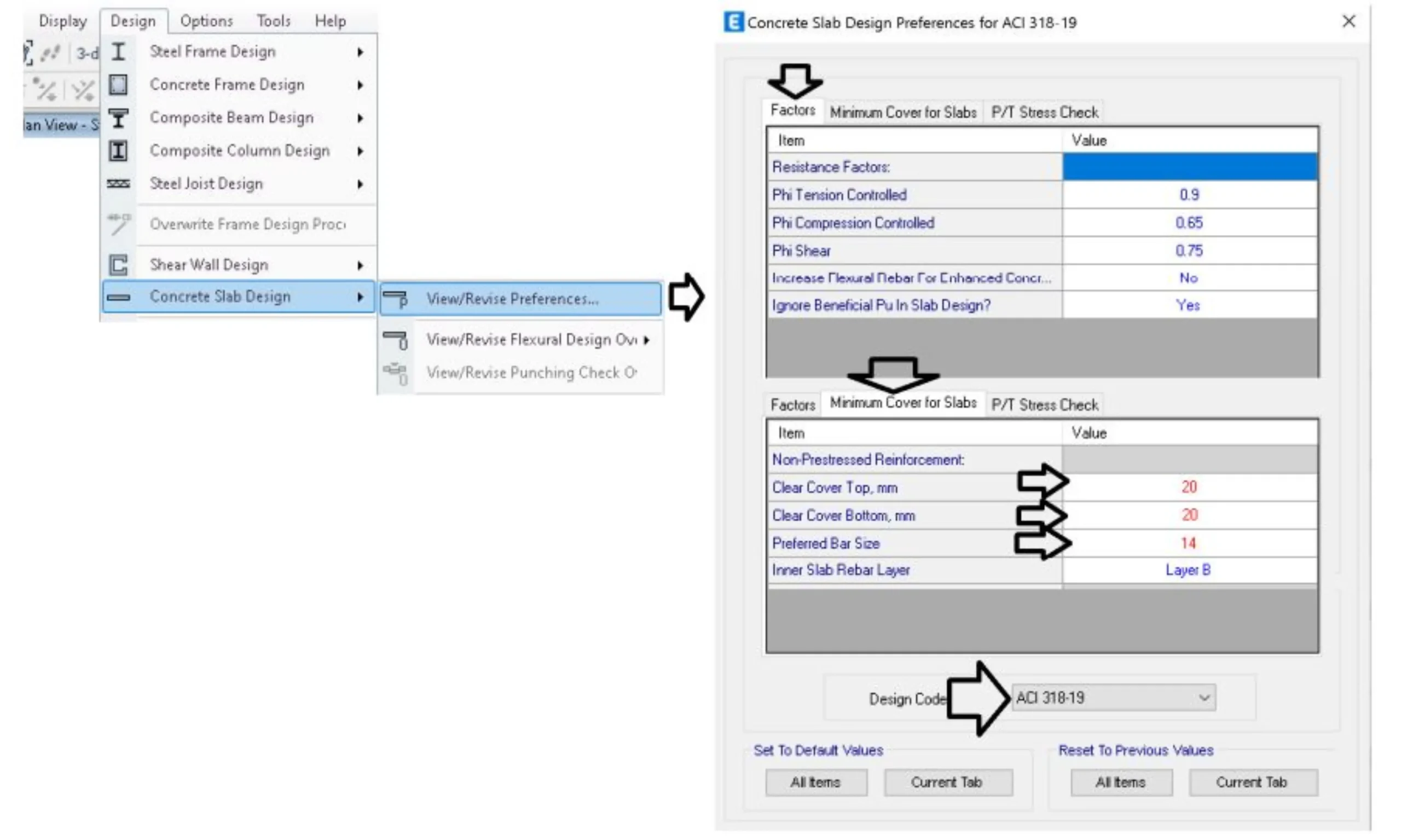Image resolution: width=1401 pixels, height=840 pixels.
Task: Click the Composite Beam Design icon
Action: (x=118, y=118)
